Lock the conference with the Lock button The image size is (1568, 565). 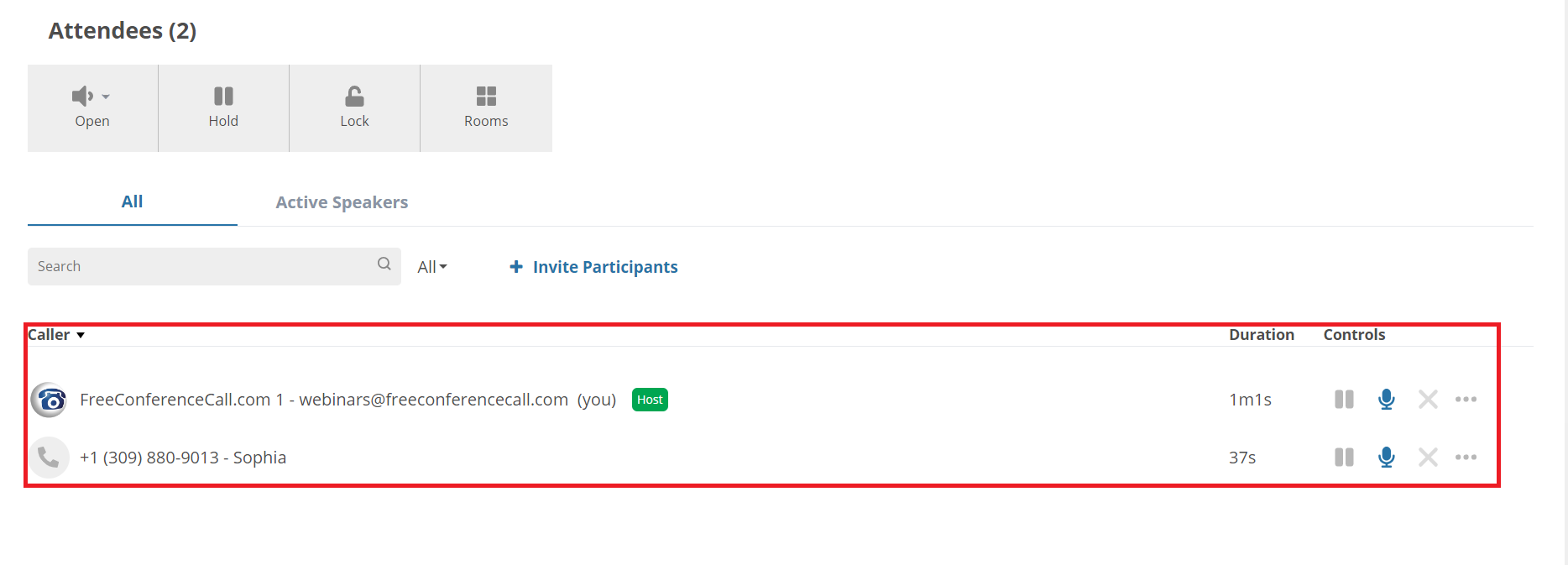(x=354, y=107)
